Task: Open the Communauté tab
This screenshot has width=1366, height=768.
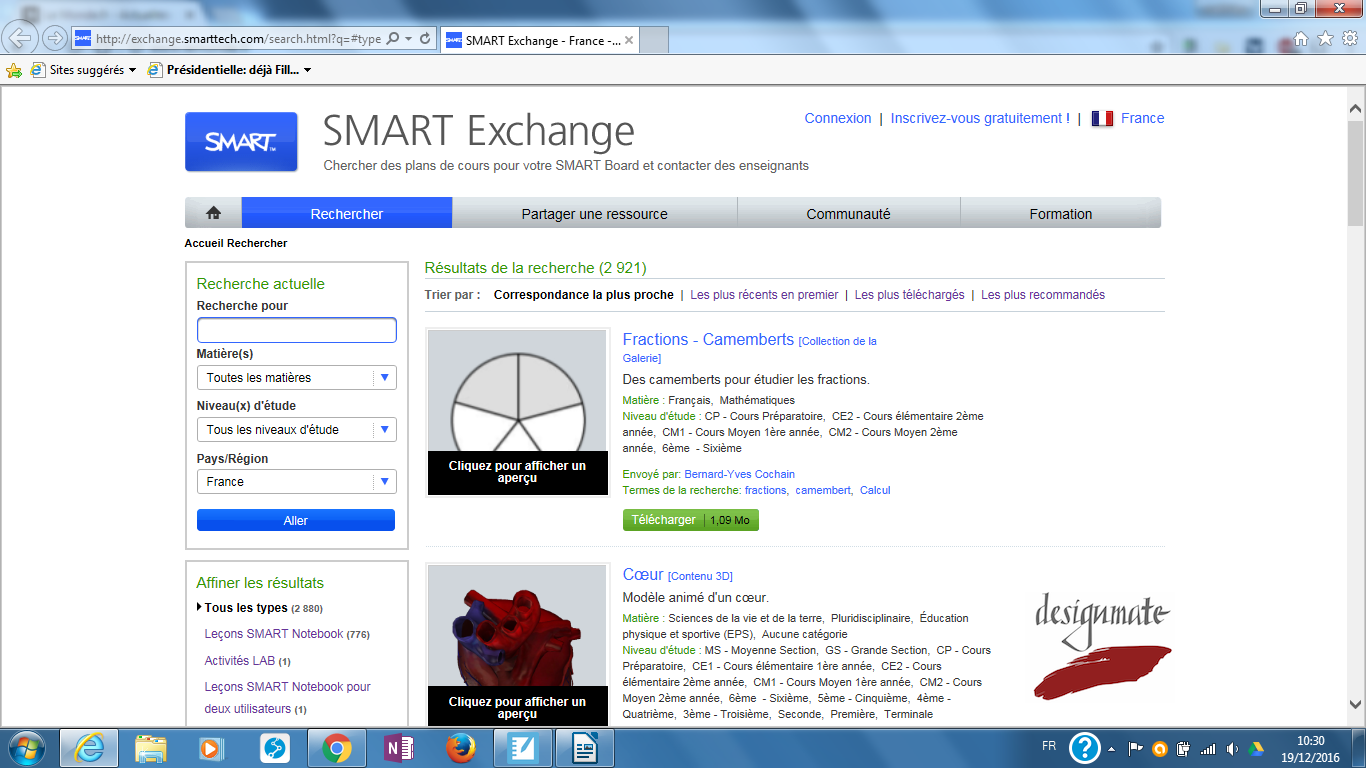Action: pyautogui.click(x=848, y=213)
